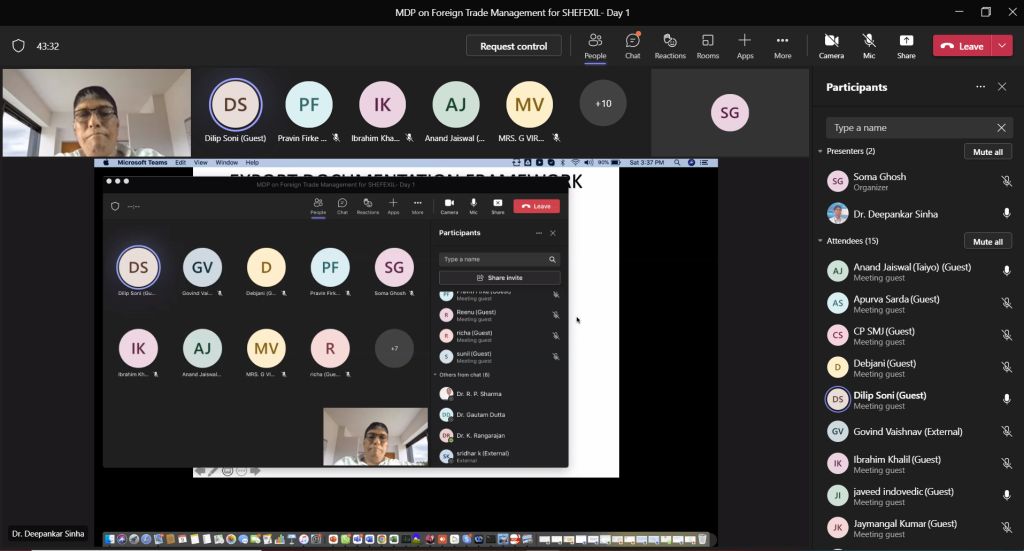Viewport: 1024px width, 551px height.
Task: Mute javeed indovedic via mic icon
Action: point(1006,495)
